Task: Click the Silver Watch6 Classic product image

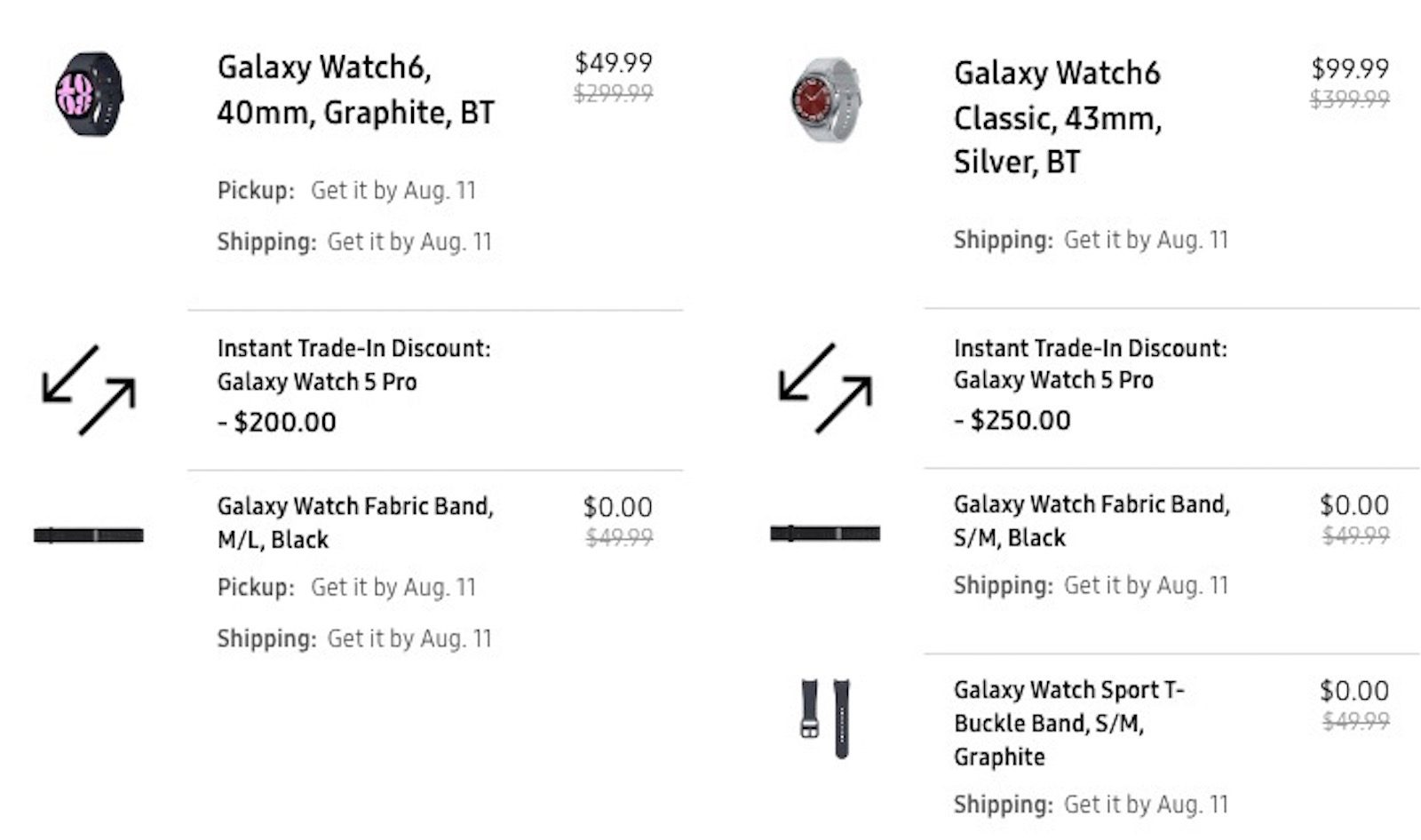Action: click(x=825, y=100)
